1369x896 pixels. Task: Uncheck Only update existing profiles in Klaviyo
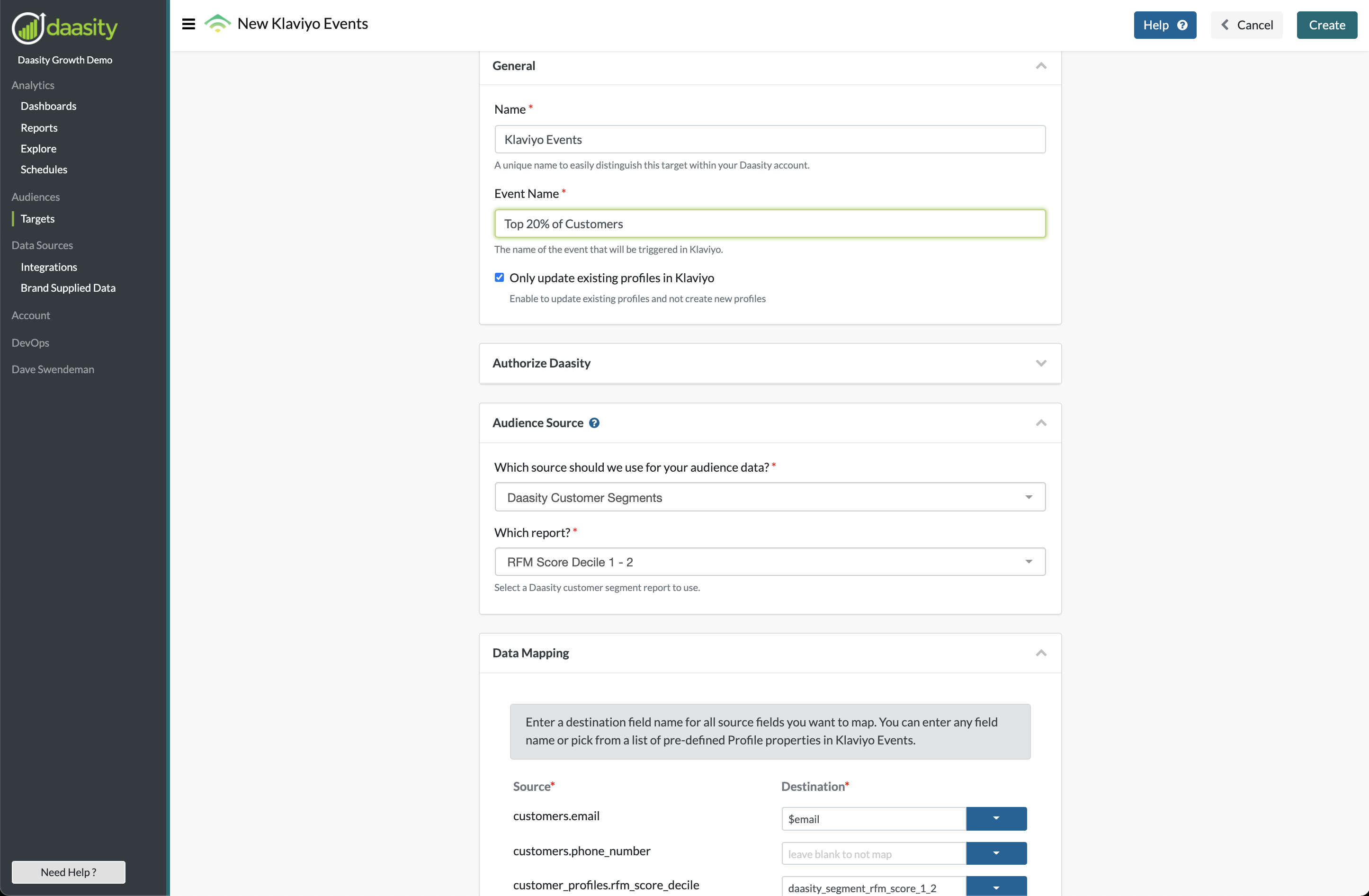[x=499, y=278]
